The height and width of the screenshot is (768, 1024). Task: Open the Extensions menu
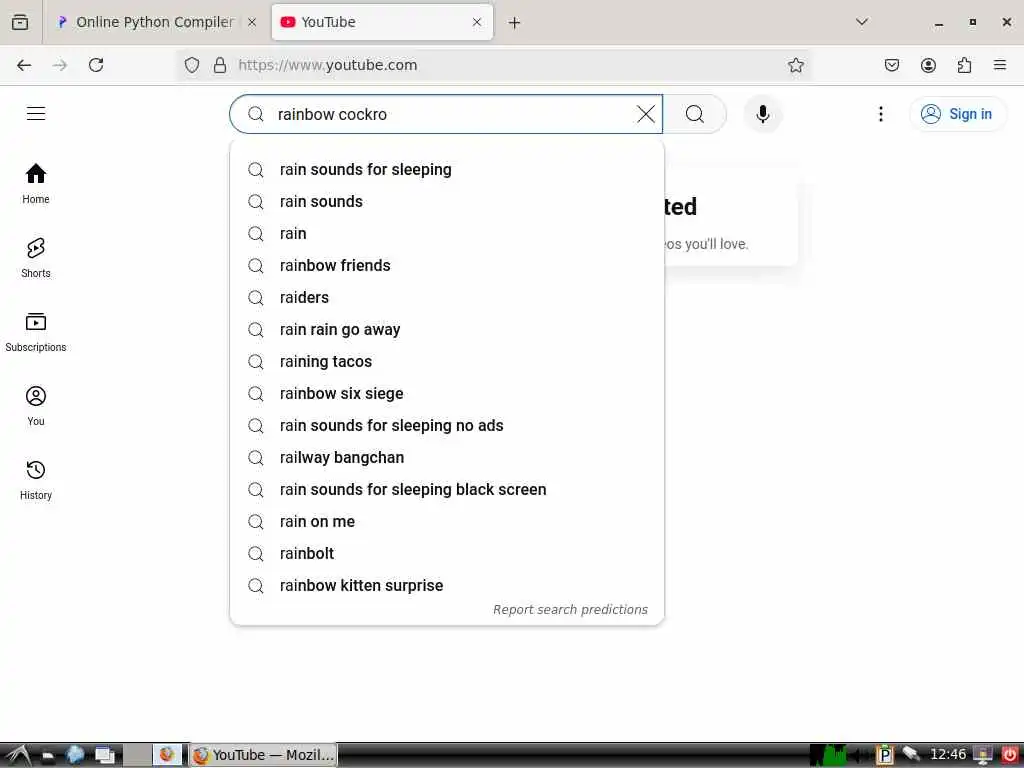pos(964,65)
